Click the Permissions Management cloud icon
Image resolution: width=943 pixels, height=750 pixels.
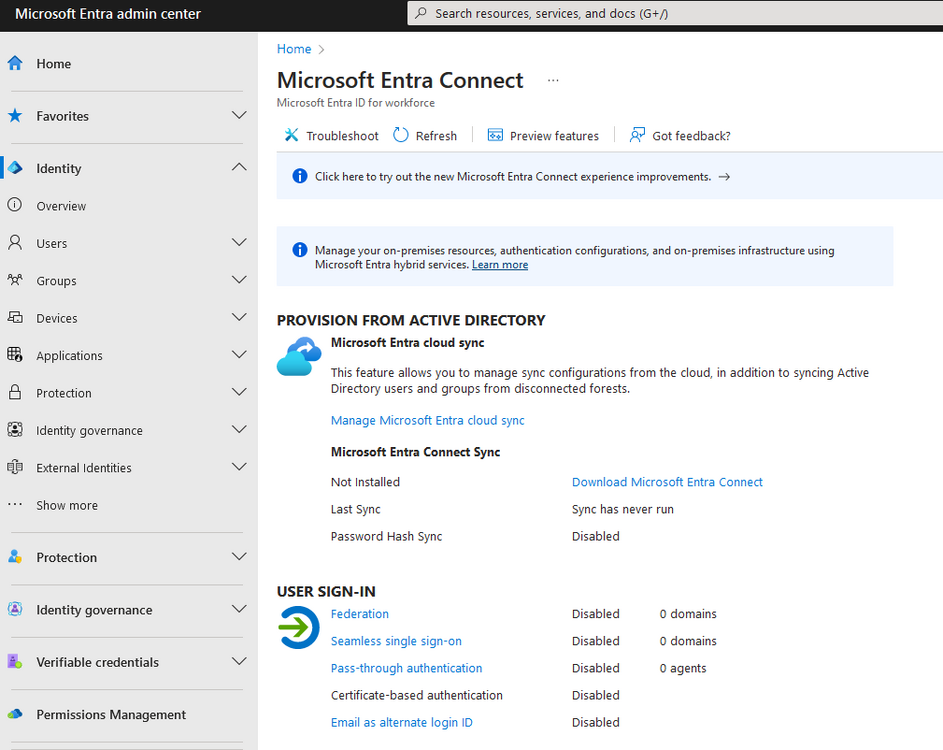coord(14,714)
